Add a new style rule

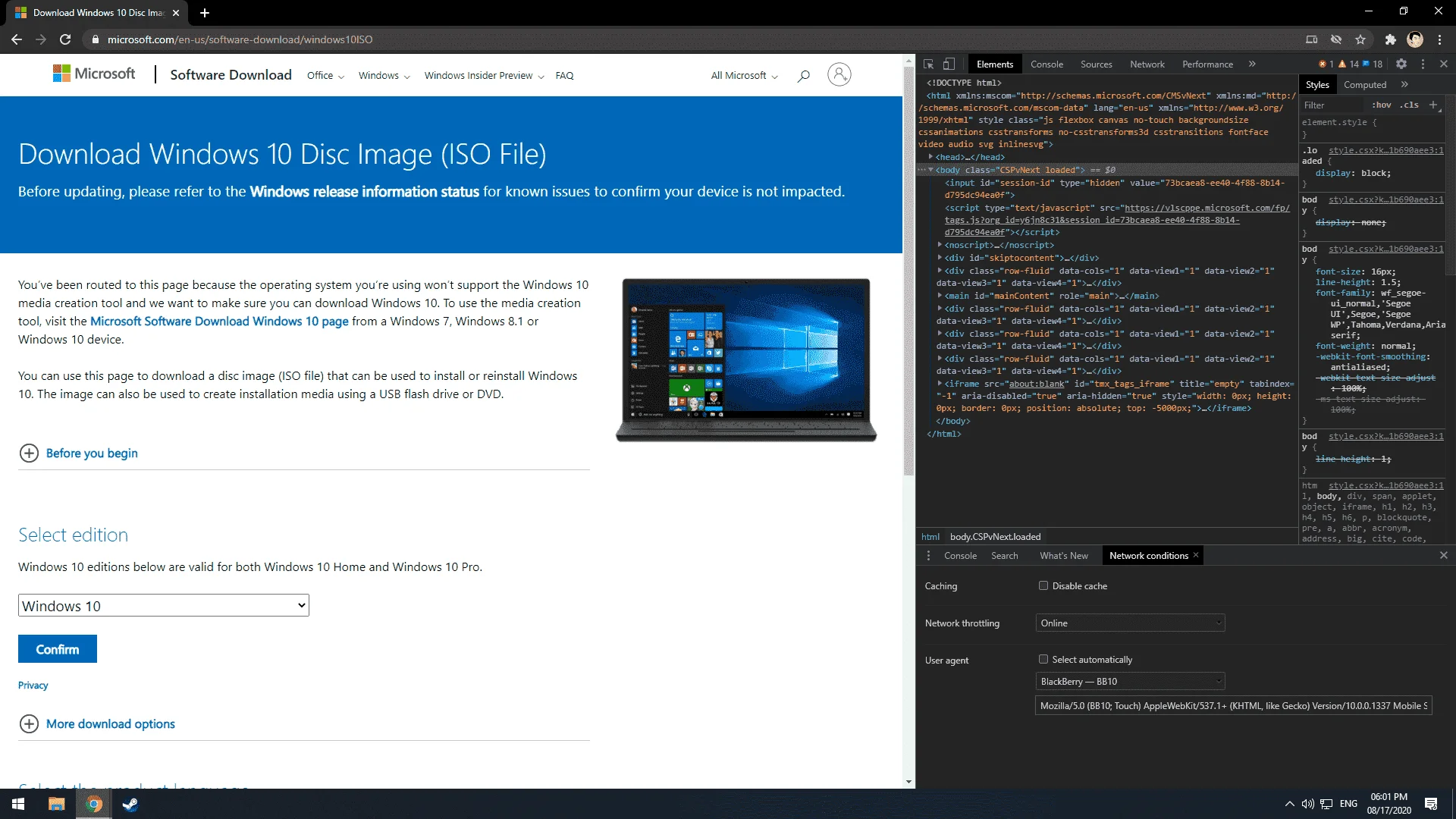pos(1433,105)
